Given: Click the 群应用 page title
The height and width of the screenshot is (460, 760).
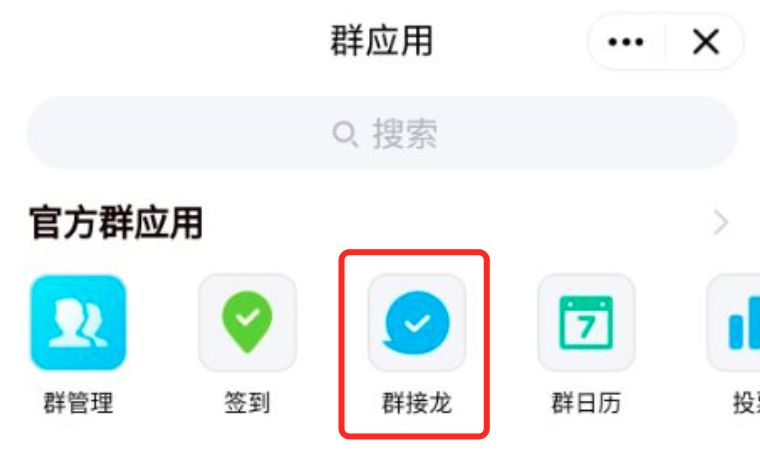Looking at the screenshot, I should pos(381,41).
